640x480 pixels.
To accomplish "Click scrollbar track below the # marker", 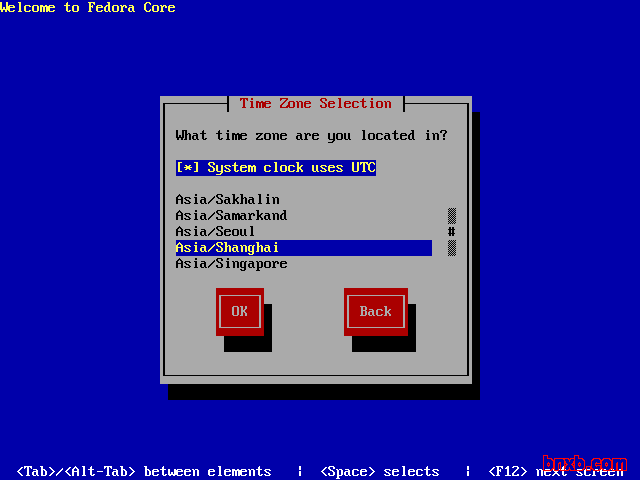I will point(452,248).
